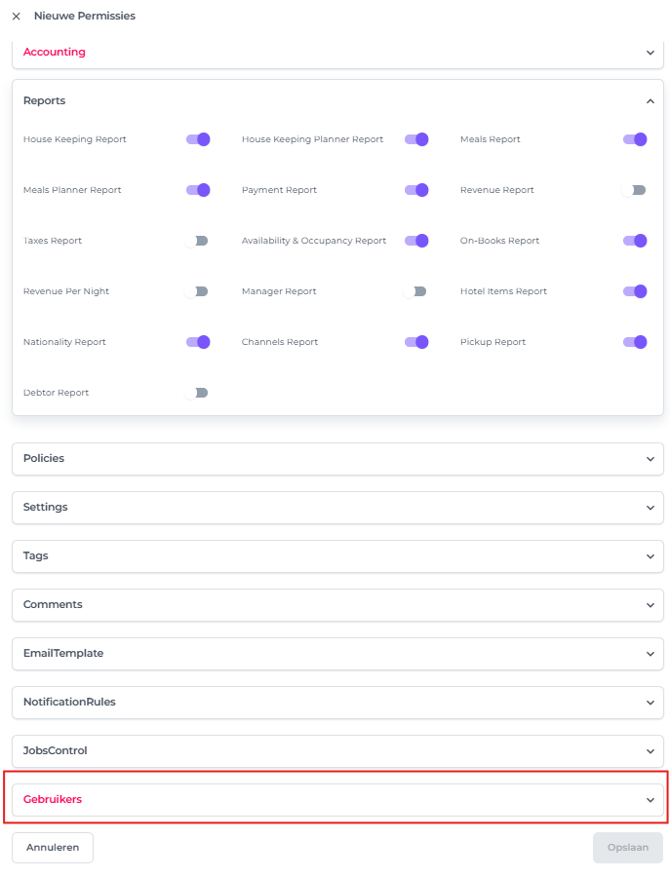The image size is (670, 877).
Task: Close the Nieuwe Permissies dialog
Action: tap(16, 16)
